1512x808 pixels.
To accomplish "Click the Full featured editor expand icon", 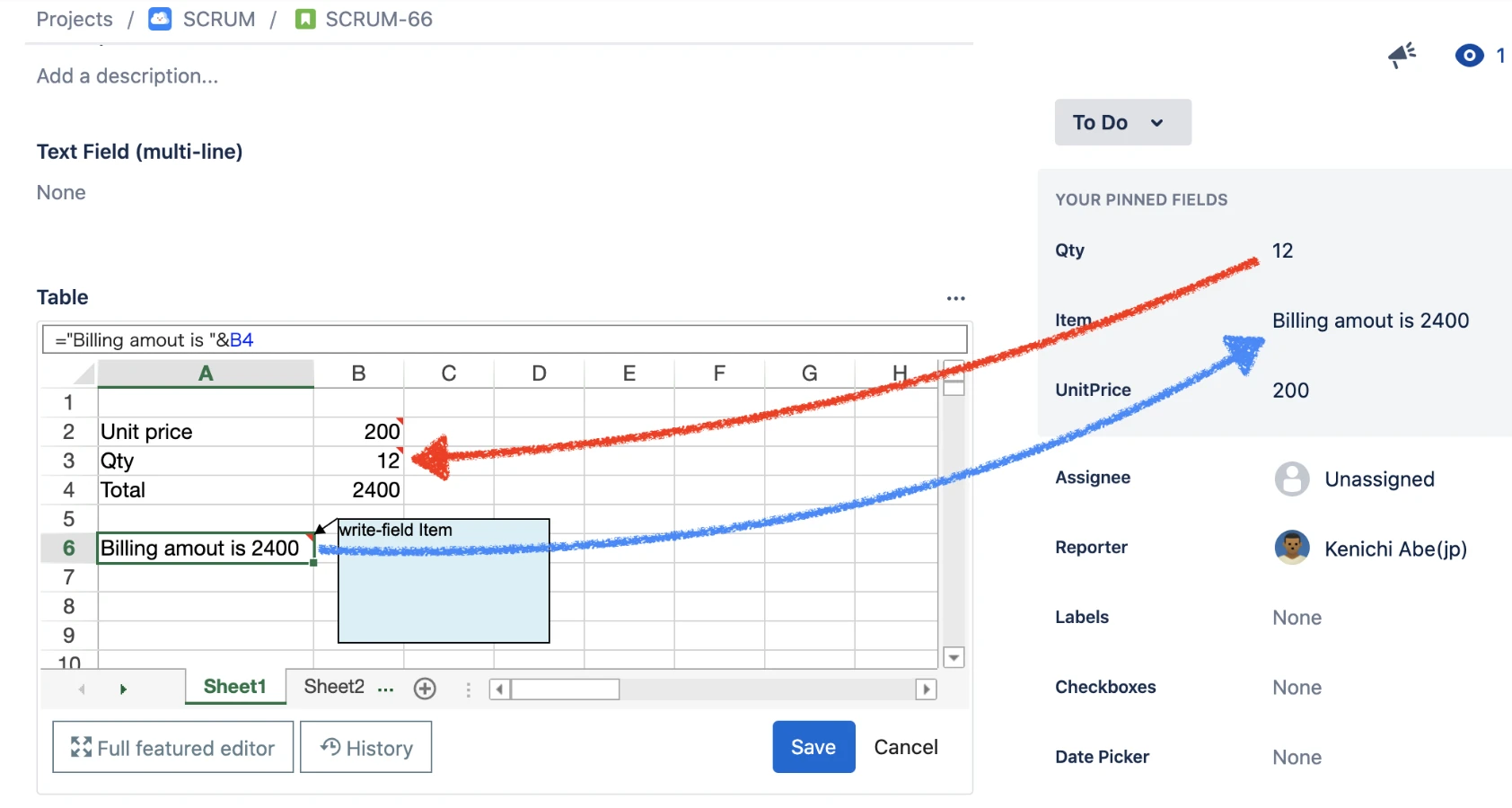I will [x=81, y=747].
